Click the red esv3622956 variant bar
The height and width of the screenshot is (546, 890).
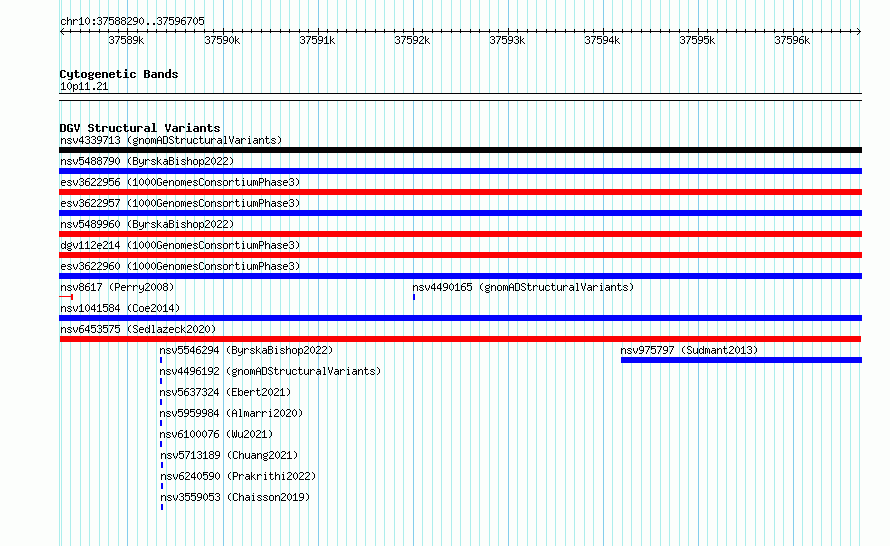point(460,192)
